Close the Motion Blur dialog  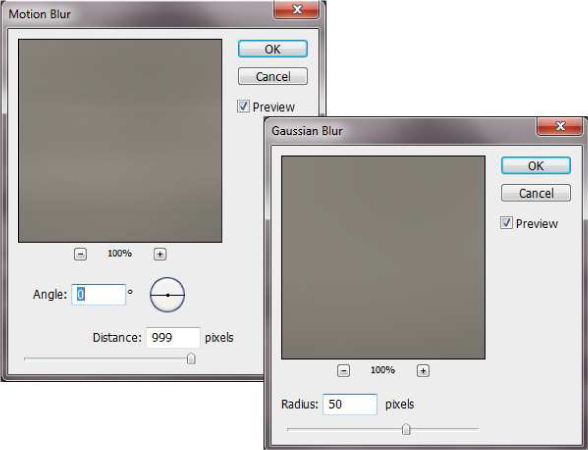297,9
